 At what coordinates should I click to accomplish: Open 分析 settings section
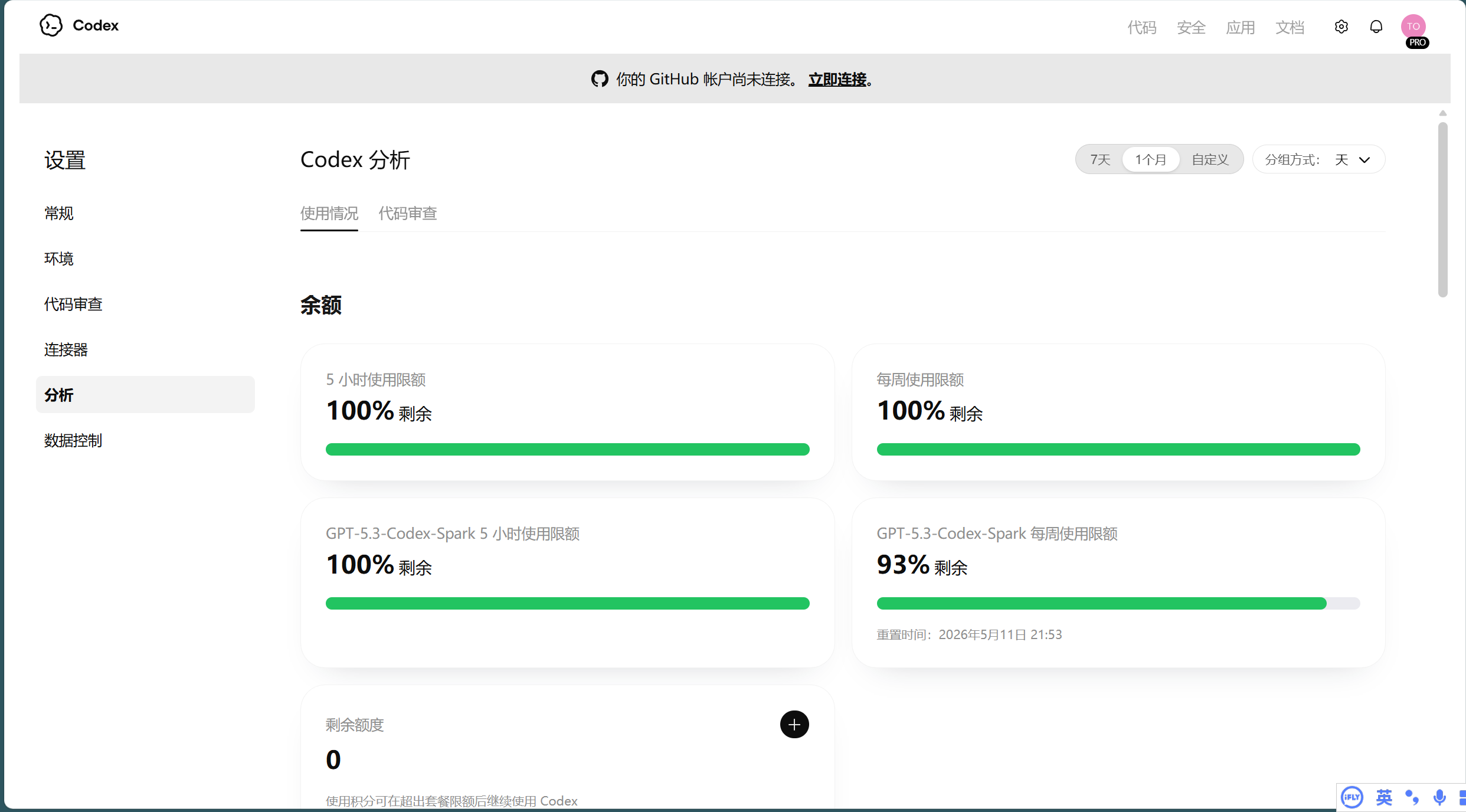pyautogui.click(x=145, y=395)
